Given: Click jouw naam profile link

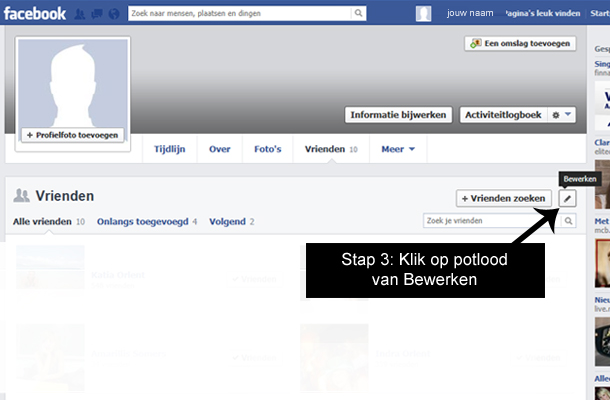Looking at the screenshot, I should pos(470,13).
